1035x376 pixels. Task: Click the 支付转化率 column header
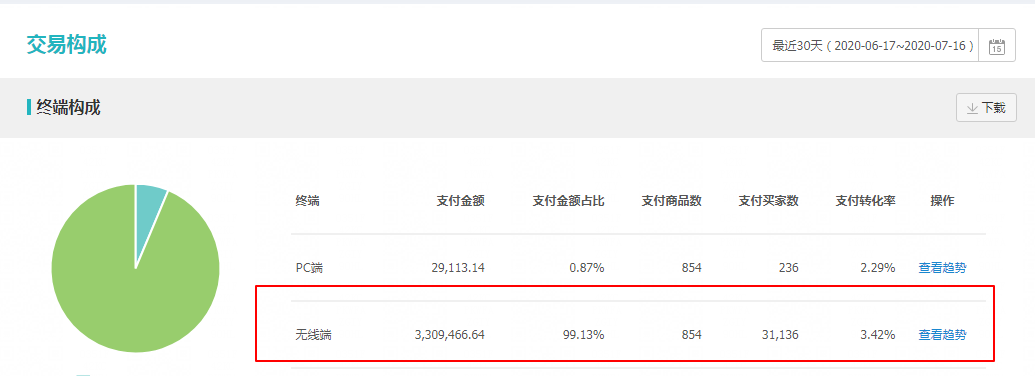coord(865,201)
